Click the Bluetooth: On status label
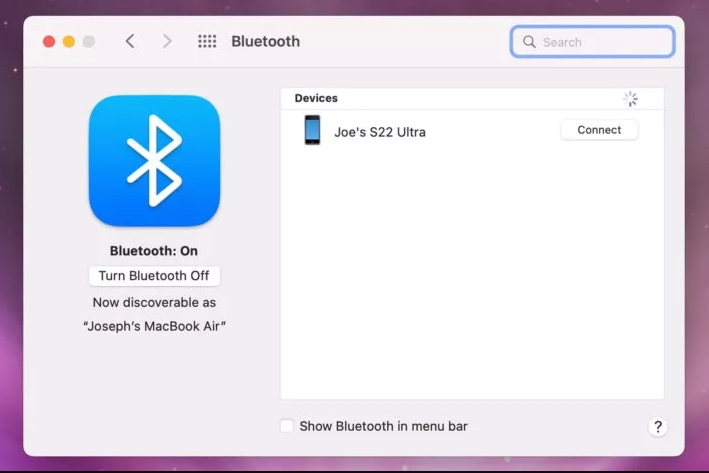The height and width of the screenshot is (473, 709). click(154, 251)
